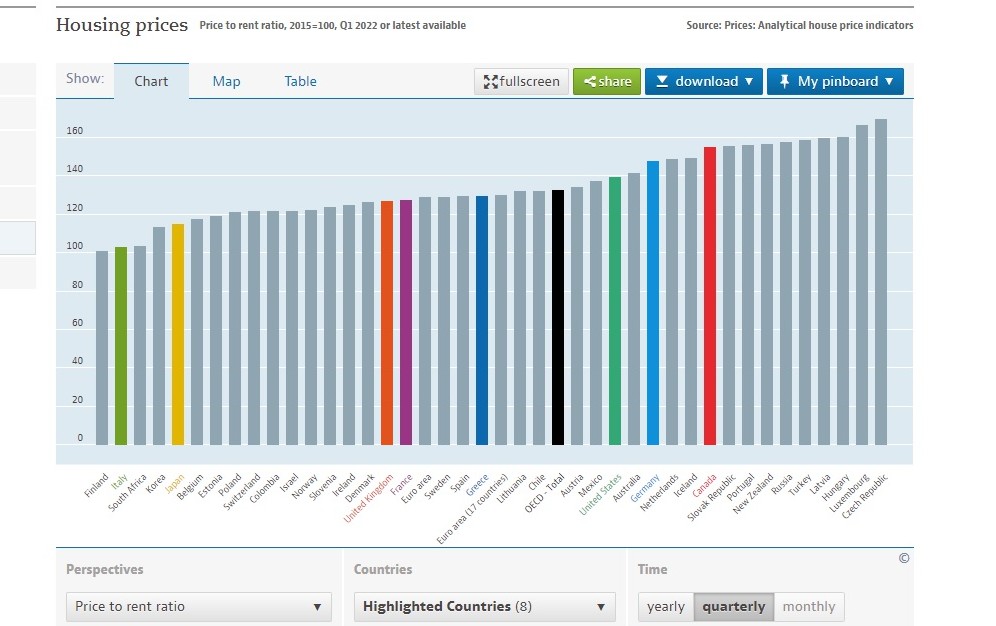The width and height of the screenshot is (996, 626).
Task: Select monthly time frequency
Action: click(x=808, y=606)
